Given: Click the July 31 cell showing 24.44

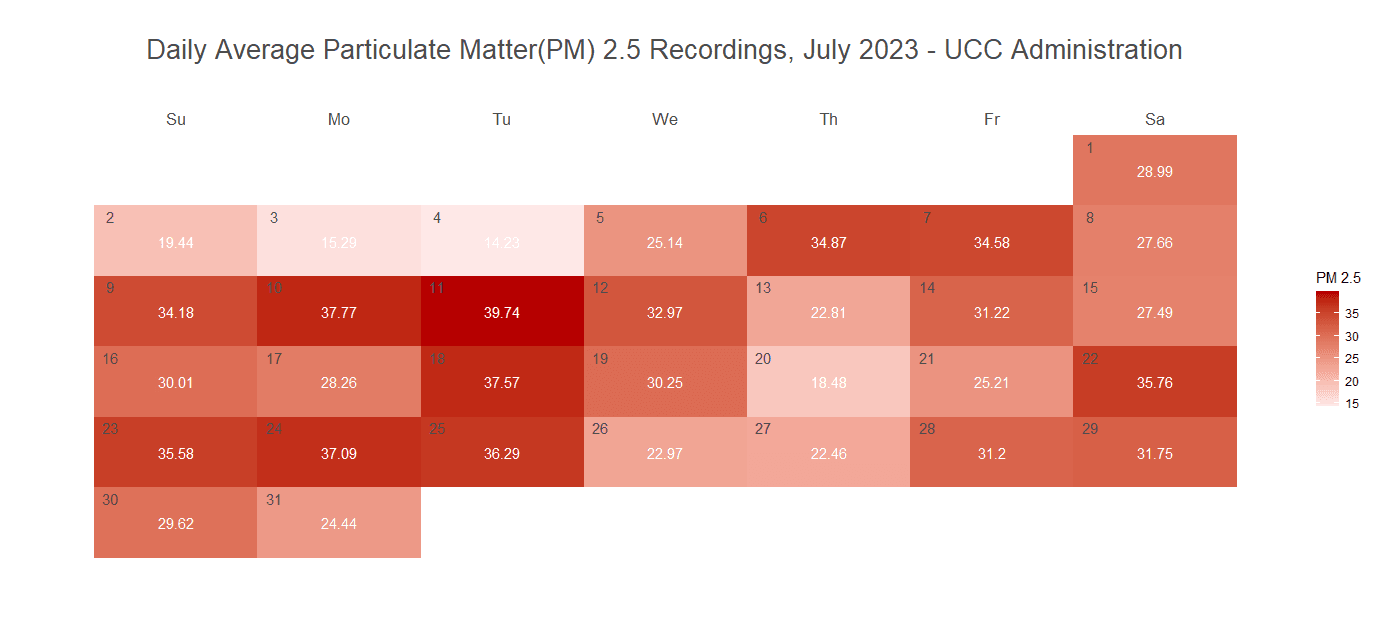Looking at the screenshot, I should [x=339, y=522].
